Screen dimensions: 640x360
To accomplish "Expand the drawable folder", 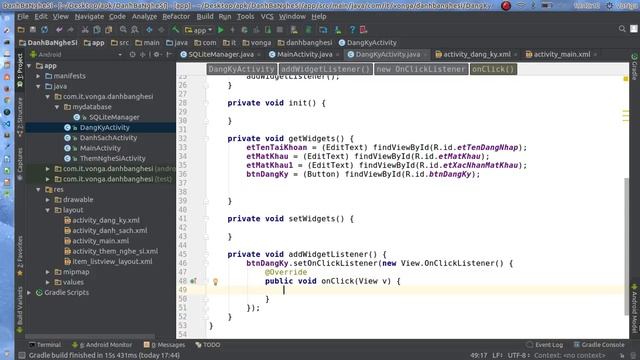I will (x=48, y=200).
